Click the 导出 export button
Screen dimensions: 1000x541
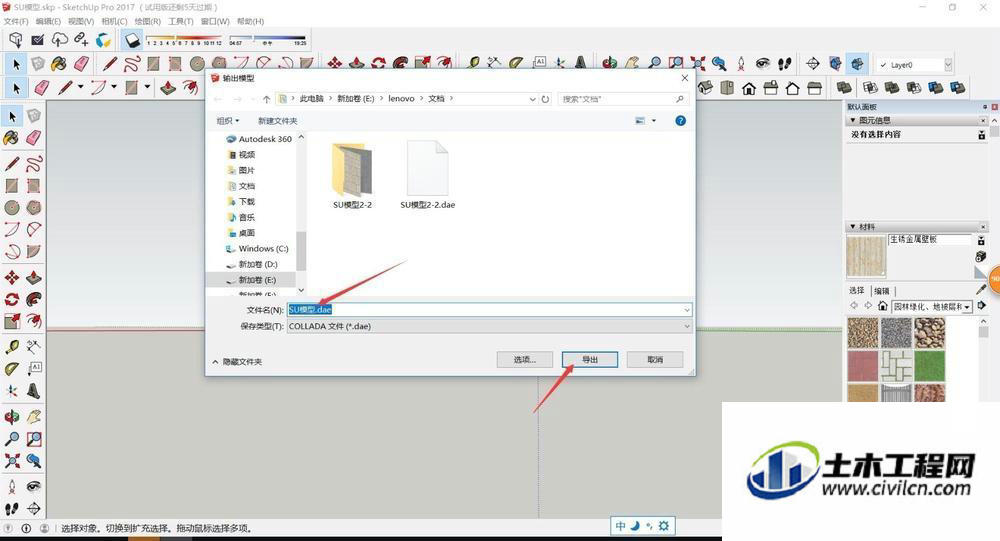coord(590,360)
